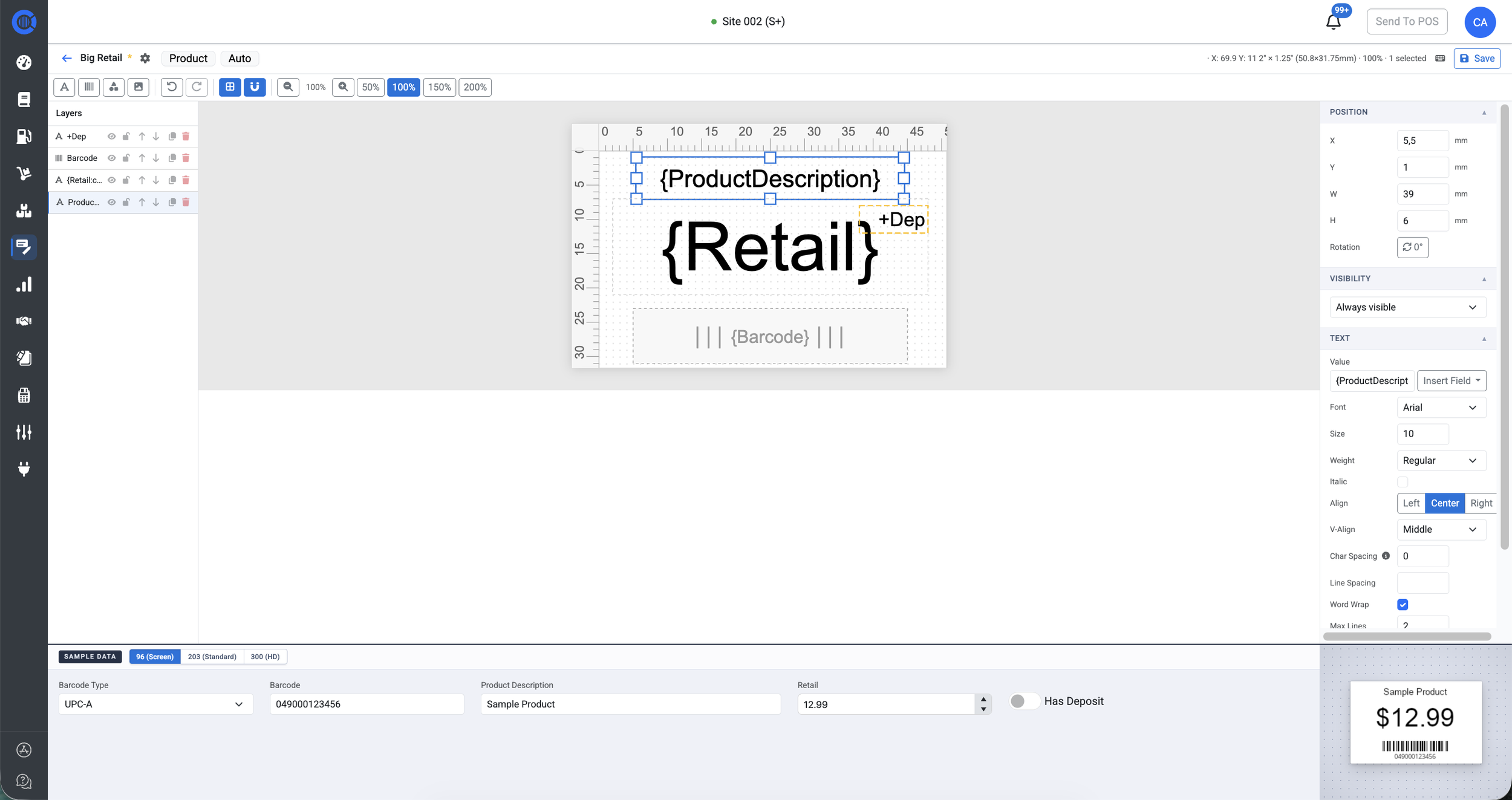The height and width of the screenshot is (800, 1512).
Task: Select the Add Shape tool
Action: tap(114, 87)
